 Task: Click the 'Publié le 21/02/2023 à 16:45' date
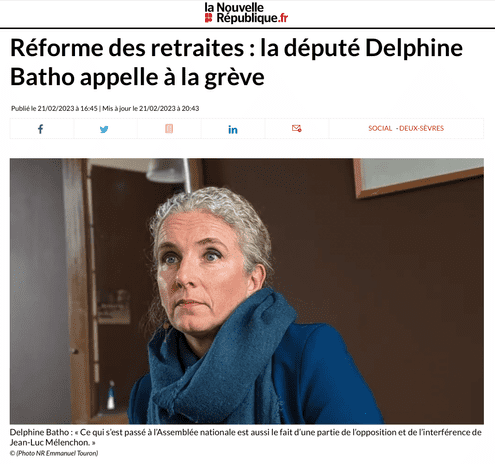54,108
